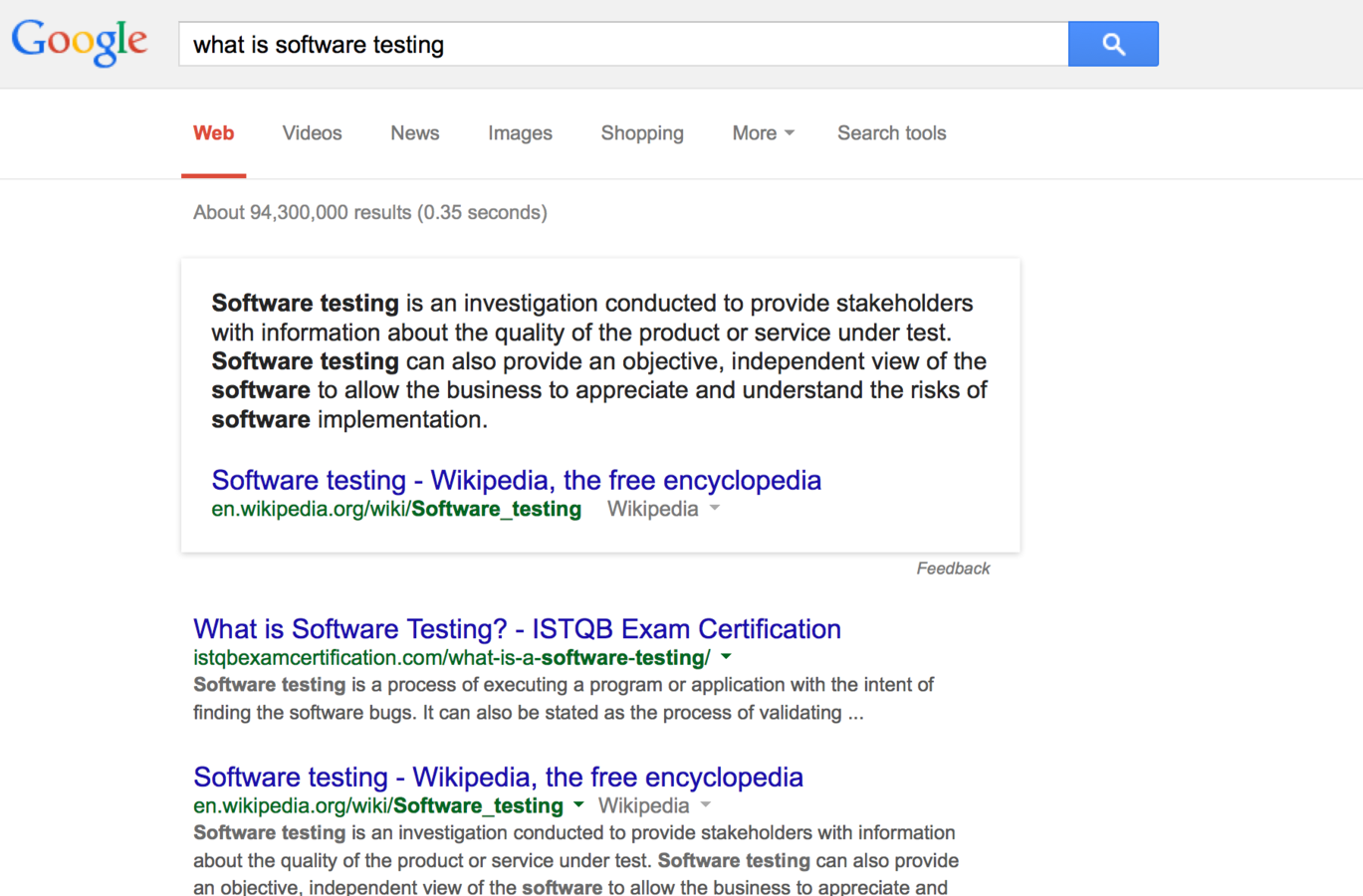Image resolution: width=1363 pixels, height=896 pixels.
Task: Open What is Software Testing ISTQB result
Action: [x=517, y=629]
